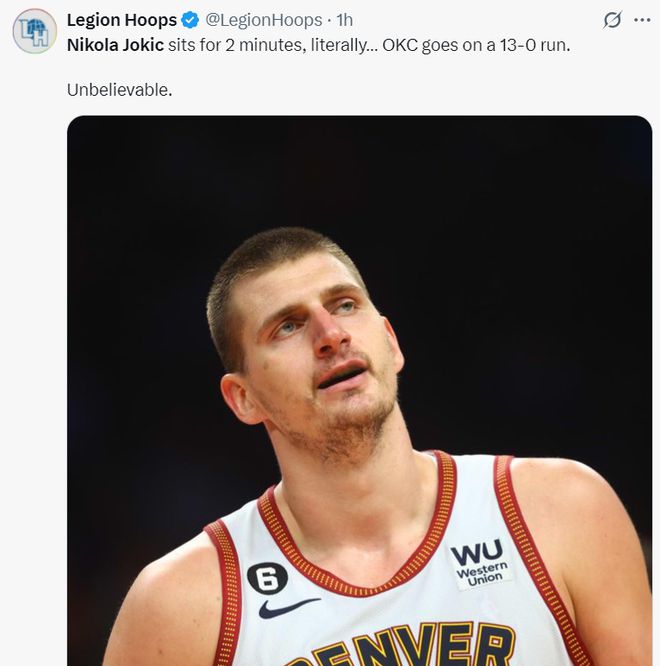
Task: Open the Legion Hoops profile avatar
Action: pos(34,31)
